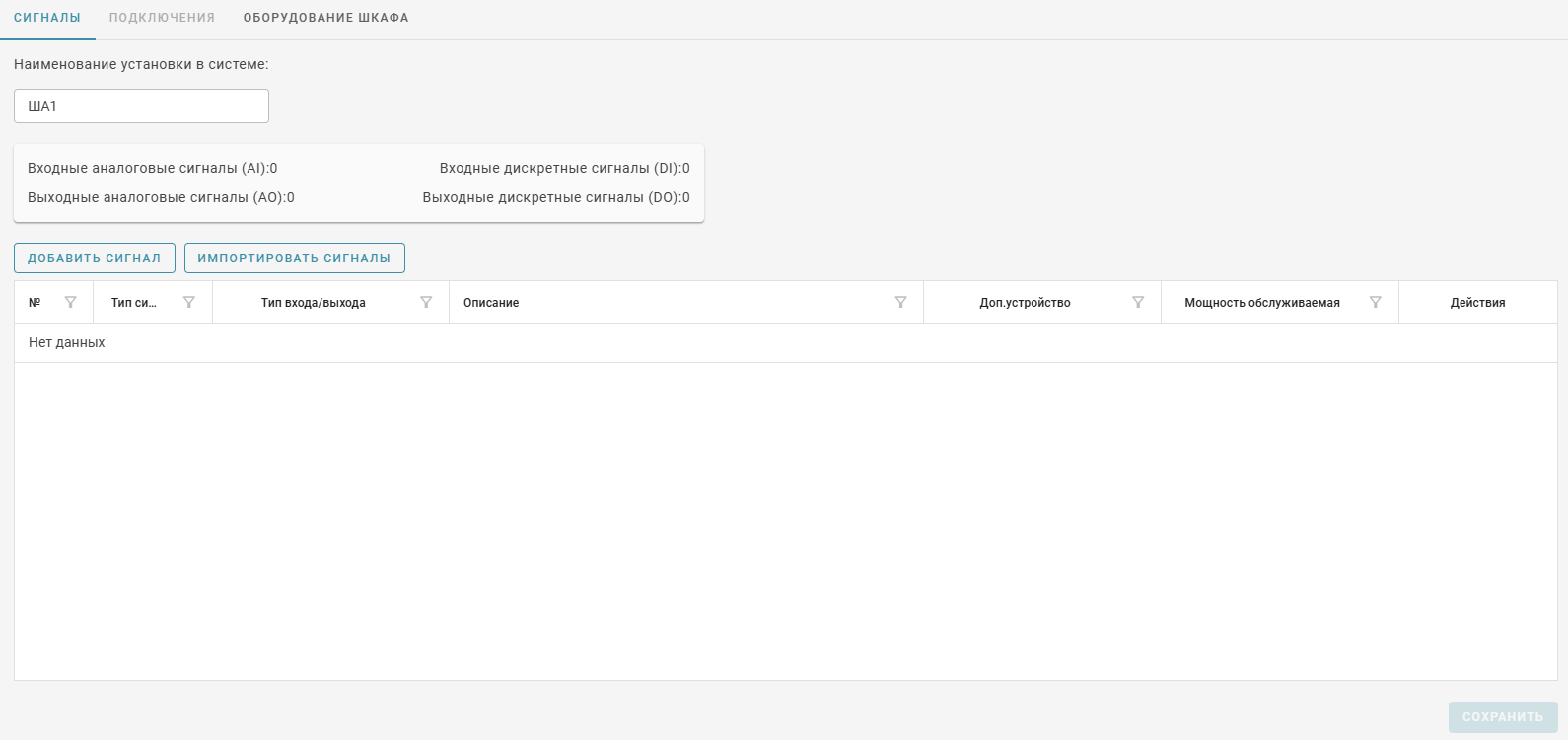This screenshot has height=740, width=1568.
Task: Click Мощность обслуживаемая header label
Action: [1261, 303]
